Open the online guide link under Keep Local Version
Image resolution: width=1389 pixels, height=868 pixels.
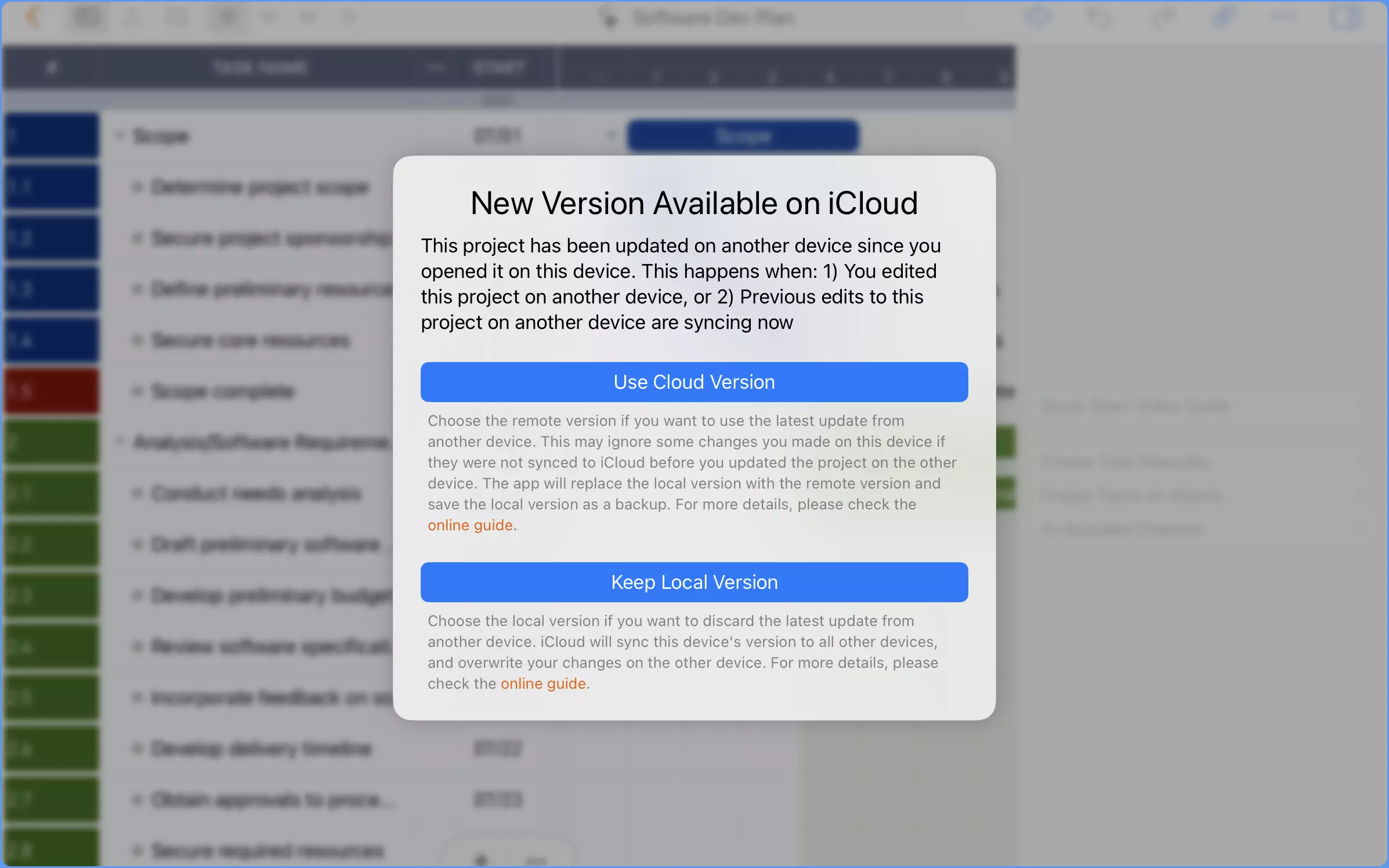[543, 683]
